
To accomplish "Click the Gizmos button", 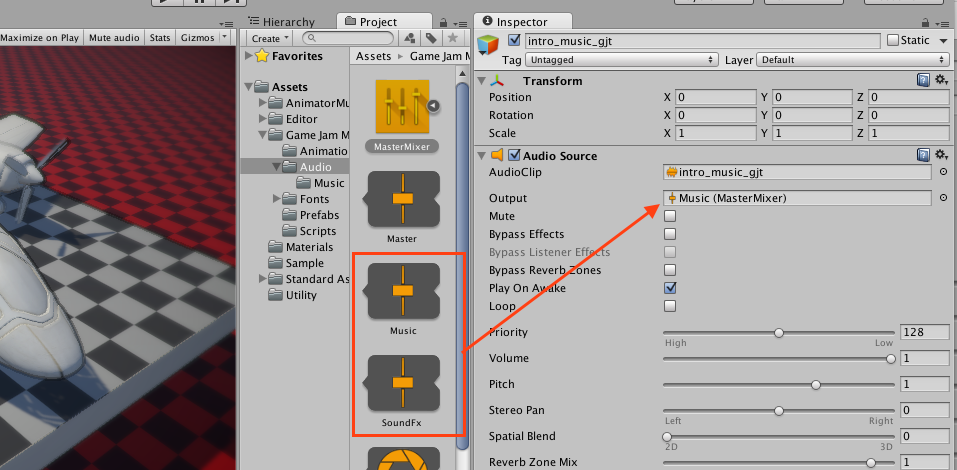I will tap(198, 37).
